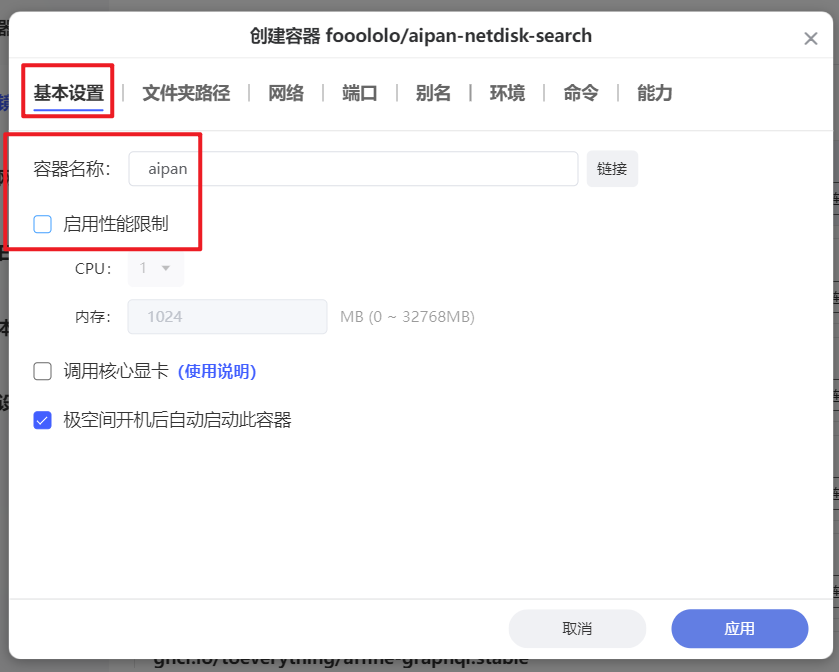Uncheck 极空间开机后自动启动此容器
The width and height of the screenshot is (839, 672).
point(42,420)
